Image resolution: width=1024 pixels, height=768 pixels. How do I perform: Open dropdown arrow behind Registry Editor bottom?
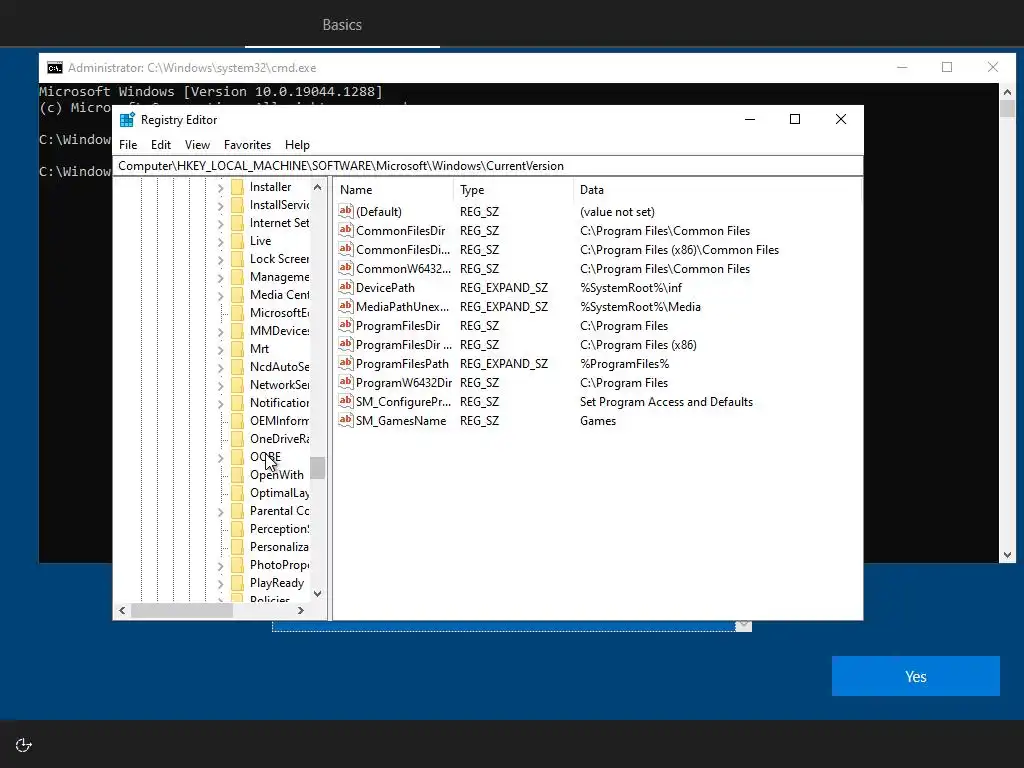(x=743, y=626)
